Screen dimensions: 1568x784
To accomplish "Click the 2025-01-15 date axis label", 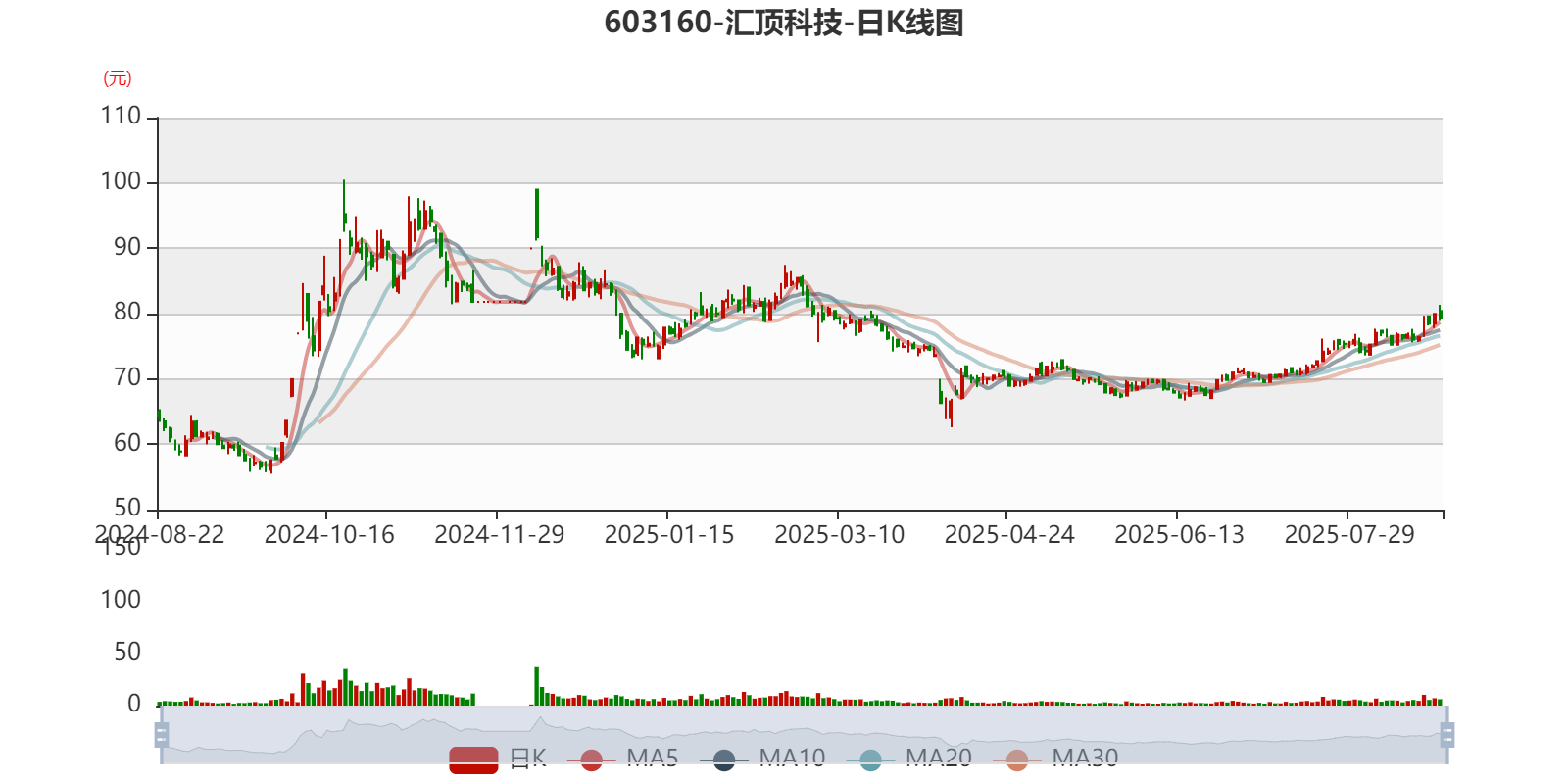I will point(669,535).
